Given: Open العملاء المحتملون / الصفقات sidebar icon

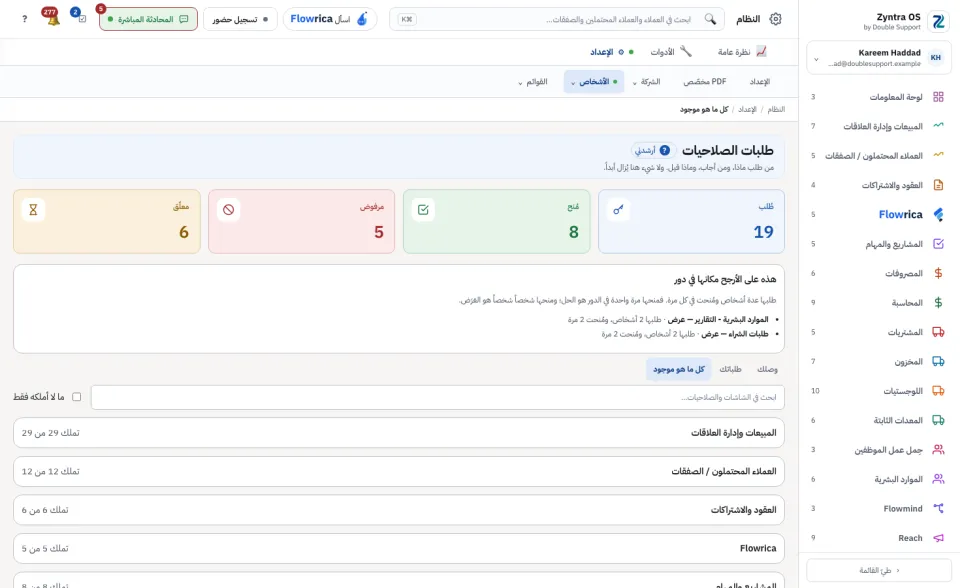Looking at the screenshot, I should [938, 156].
